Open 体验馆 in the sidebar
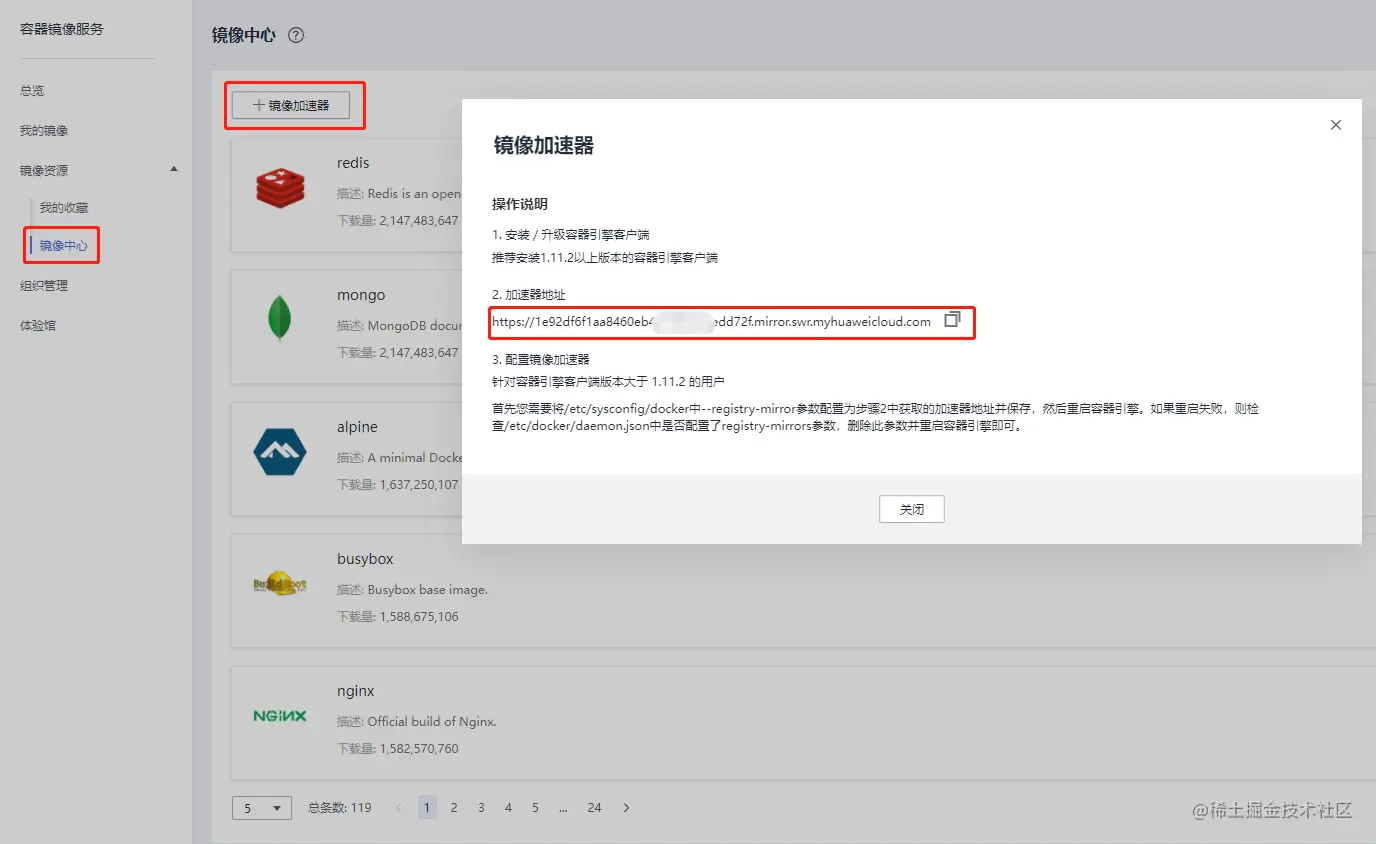1376x844 pixels. point(38,326)
